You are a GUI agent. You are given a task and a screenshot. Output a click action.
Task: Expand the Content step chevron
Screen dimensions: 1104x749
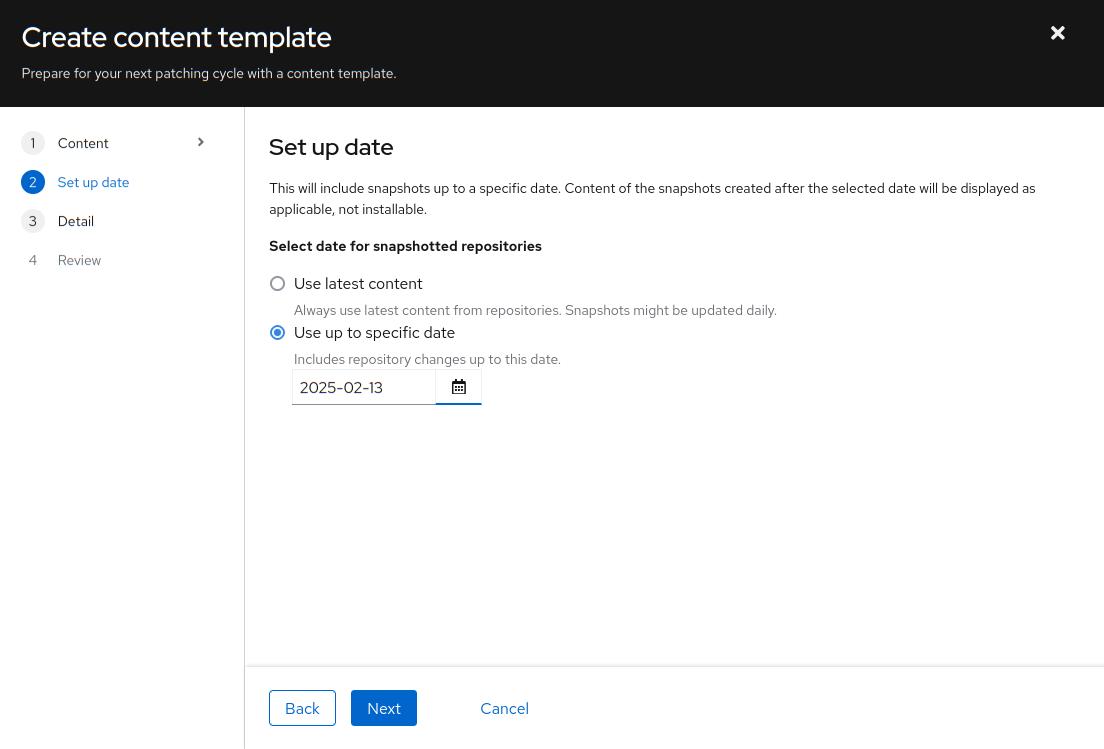click(201, 142)
